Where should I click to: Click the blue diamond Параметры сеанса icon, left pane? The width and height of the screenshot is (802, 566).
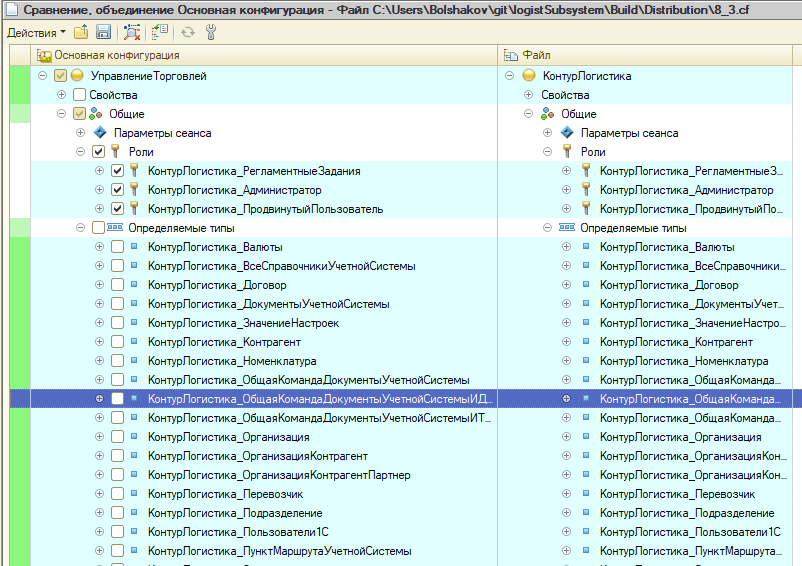point(100,132)
